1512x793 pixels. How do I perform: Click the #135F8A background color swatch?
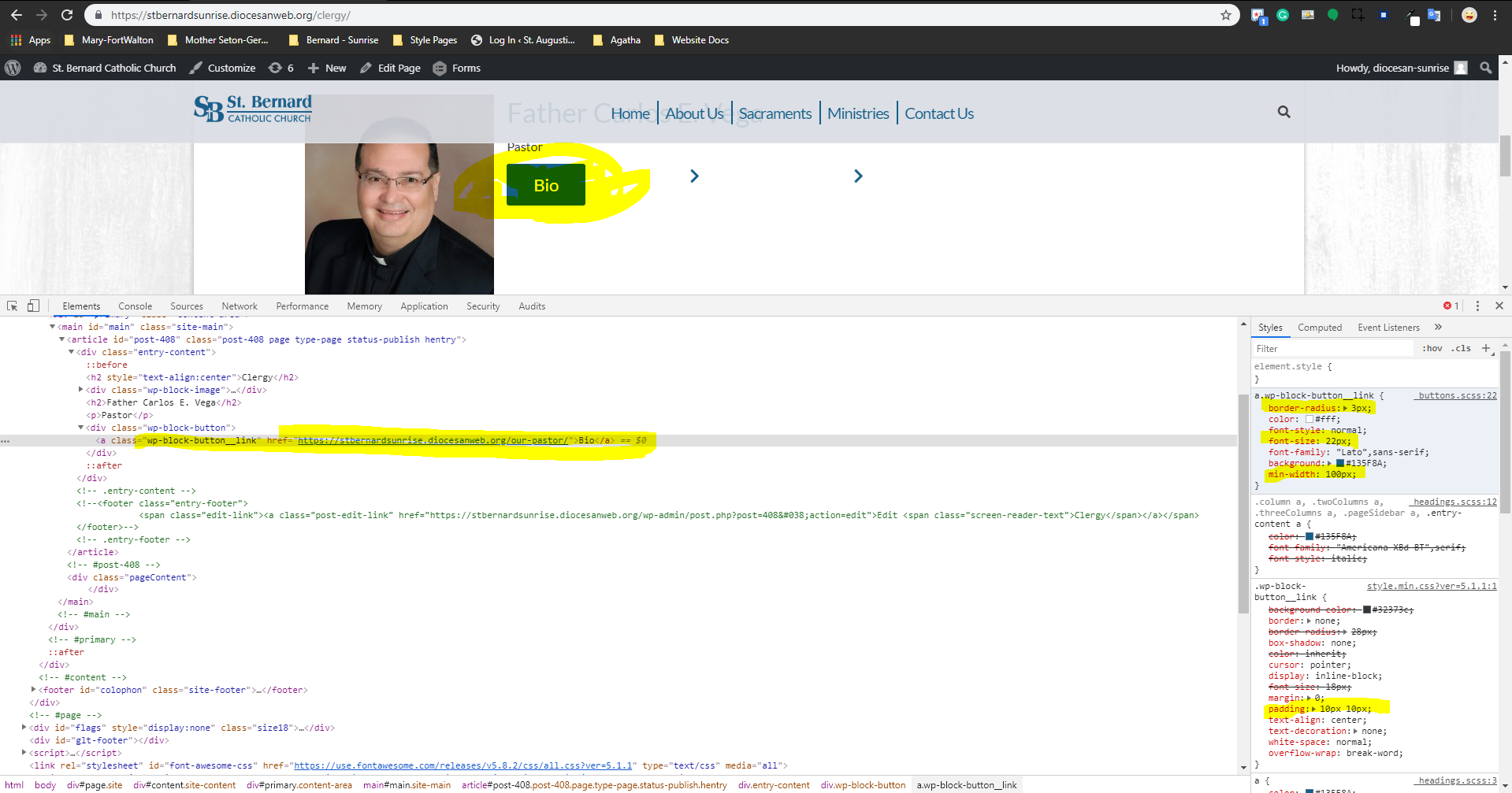coord(1339,463)
